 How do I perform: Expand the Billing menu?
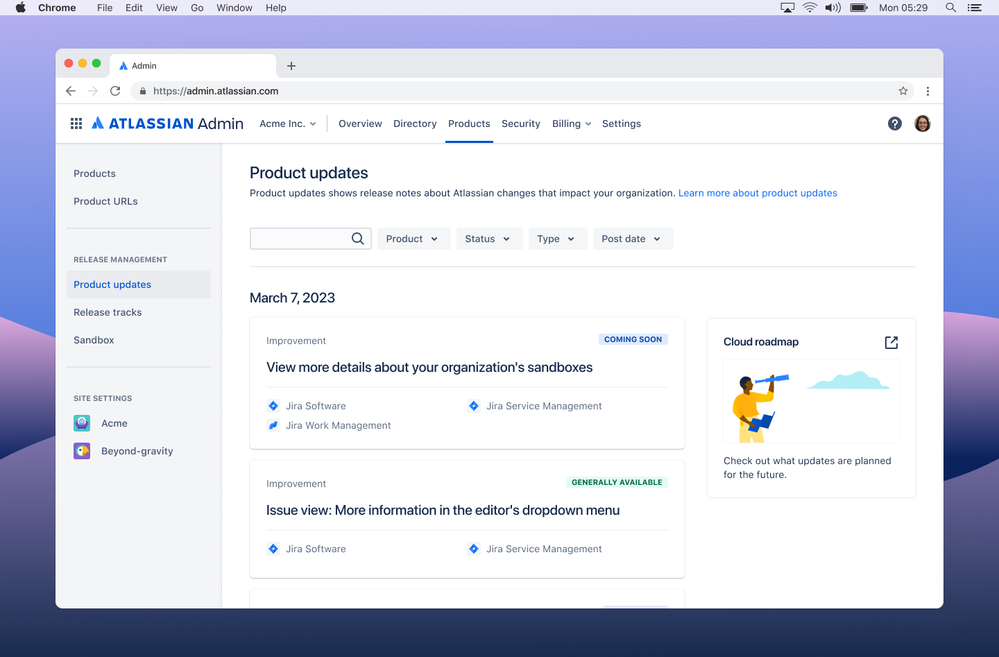(x=571, y=124)
